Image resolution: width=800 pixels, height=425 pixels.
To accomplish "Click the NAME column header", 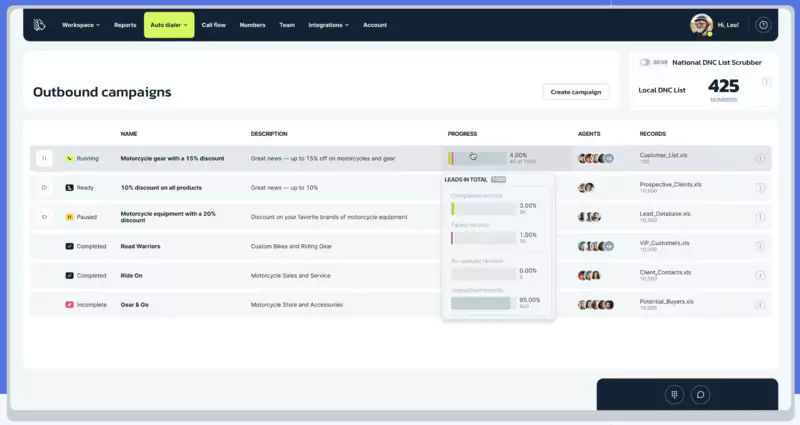I will (129, 134).
